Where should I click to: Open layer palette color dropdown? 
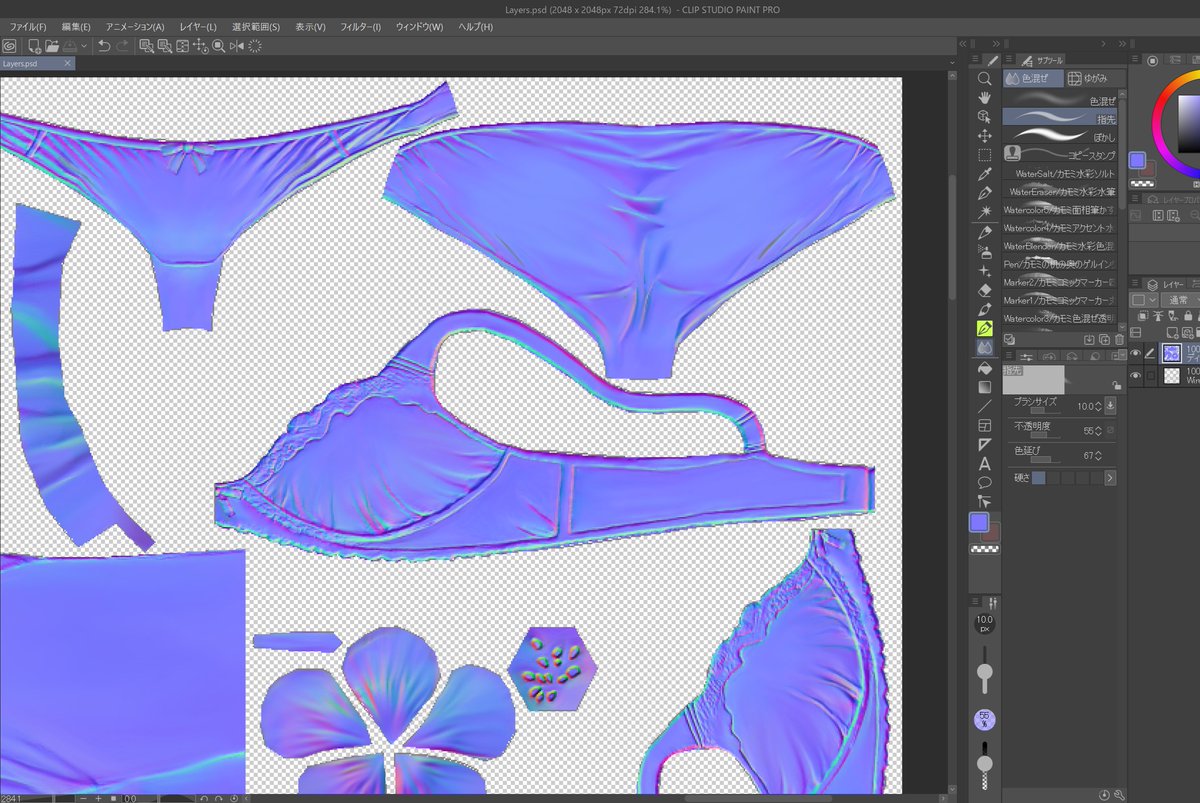pyautogui.click(x=1142, y=300)
